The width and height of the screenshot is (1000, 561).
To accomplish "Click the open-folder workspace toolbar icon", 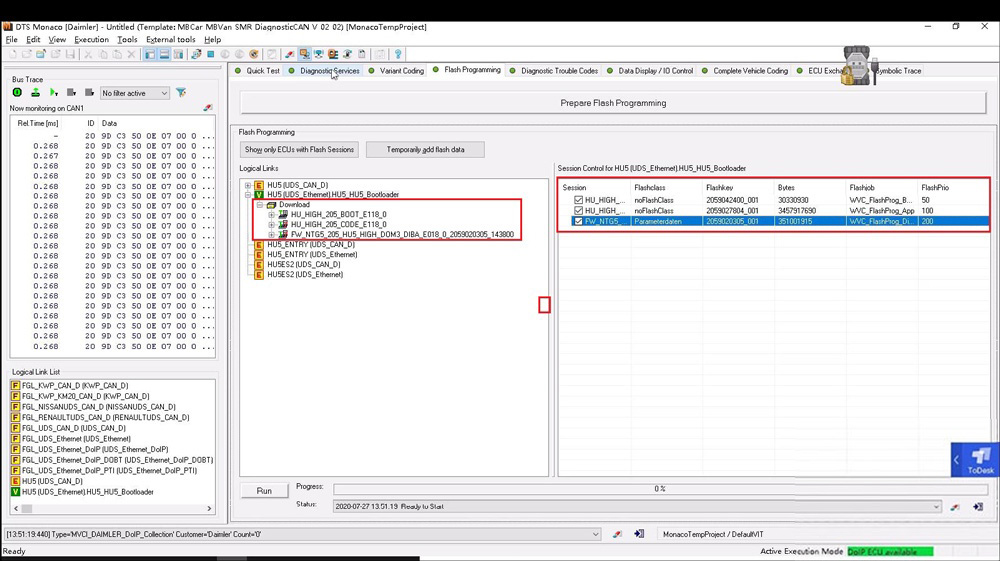I will tap(41, 54).
